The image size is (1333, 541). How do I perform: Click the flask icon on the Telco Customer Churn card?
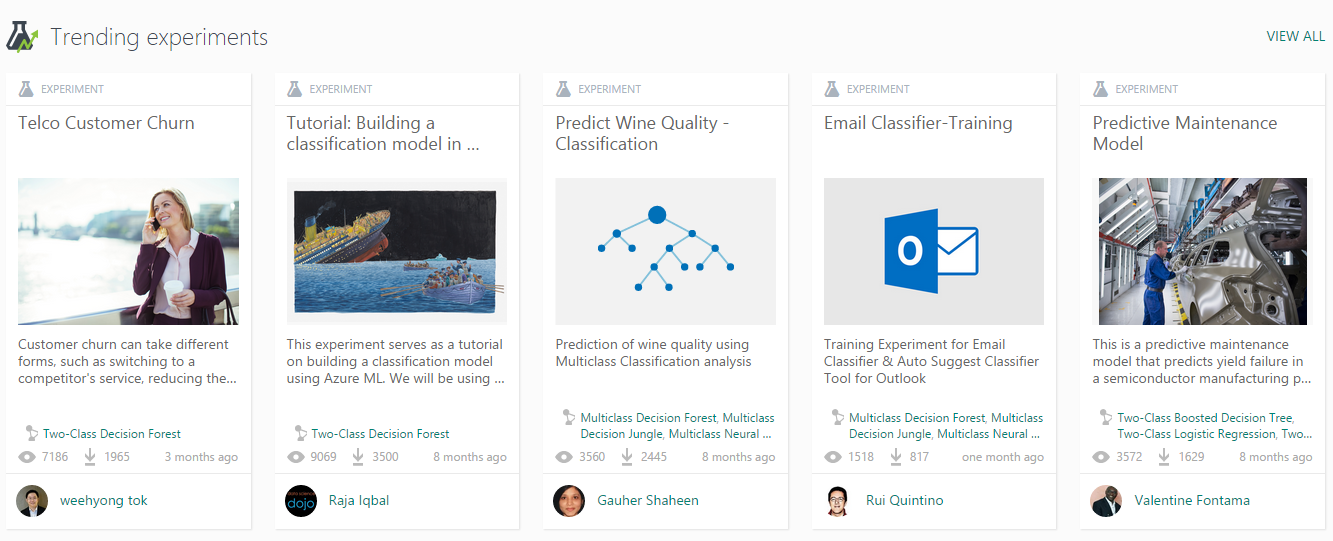[26, 89]
